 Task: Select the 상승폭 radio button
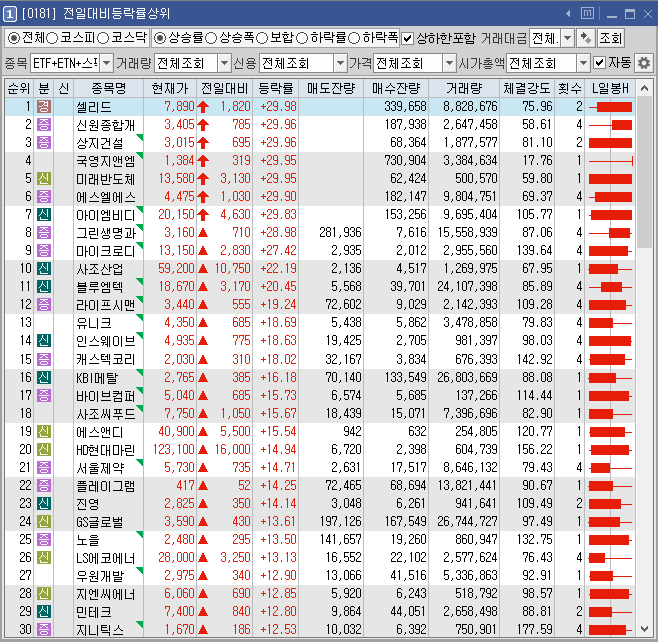tap(211, 38)
